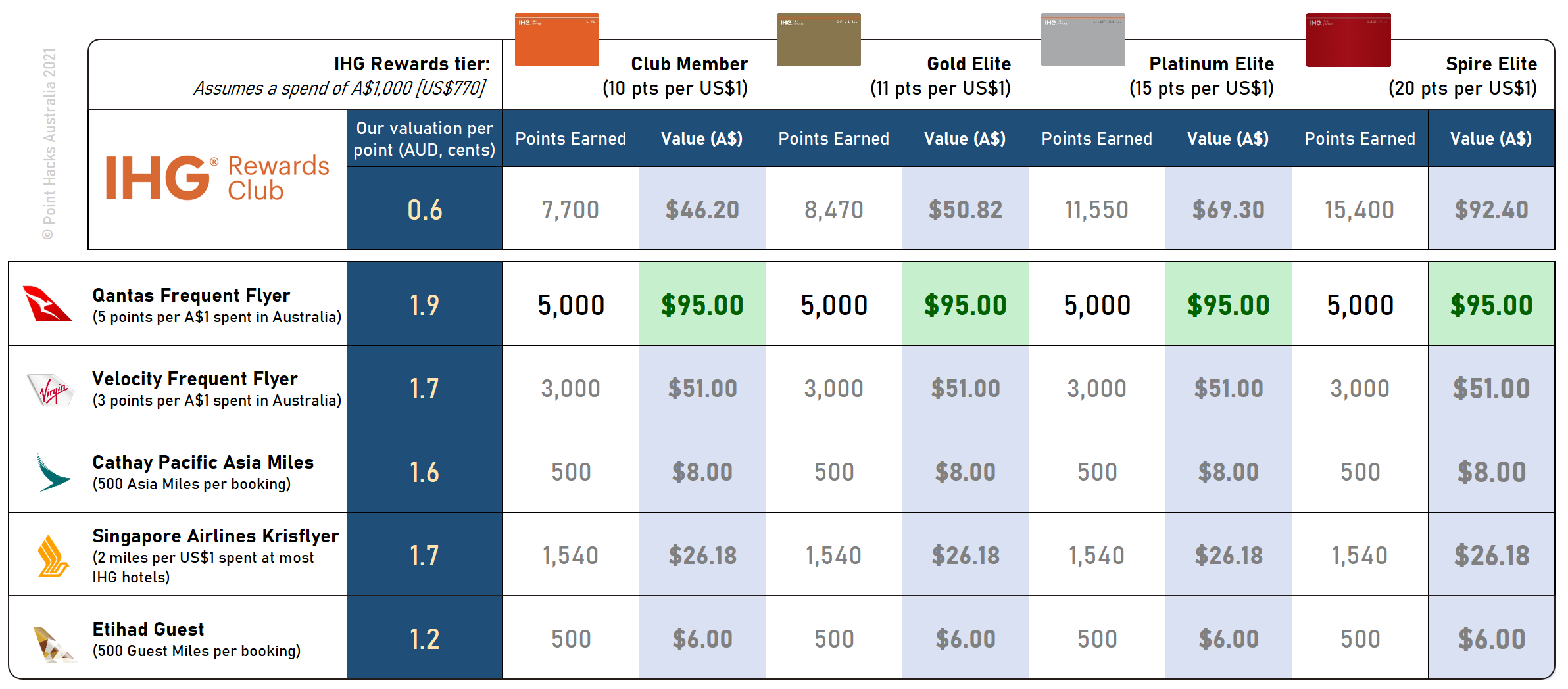Select the red Spire Elite card
This screenshot has height=689, width=1568.
pyautogui.click(x=1348, y=39)
